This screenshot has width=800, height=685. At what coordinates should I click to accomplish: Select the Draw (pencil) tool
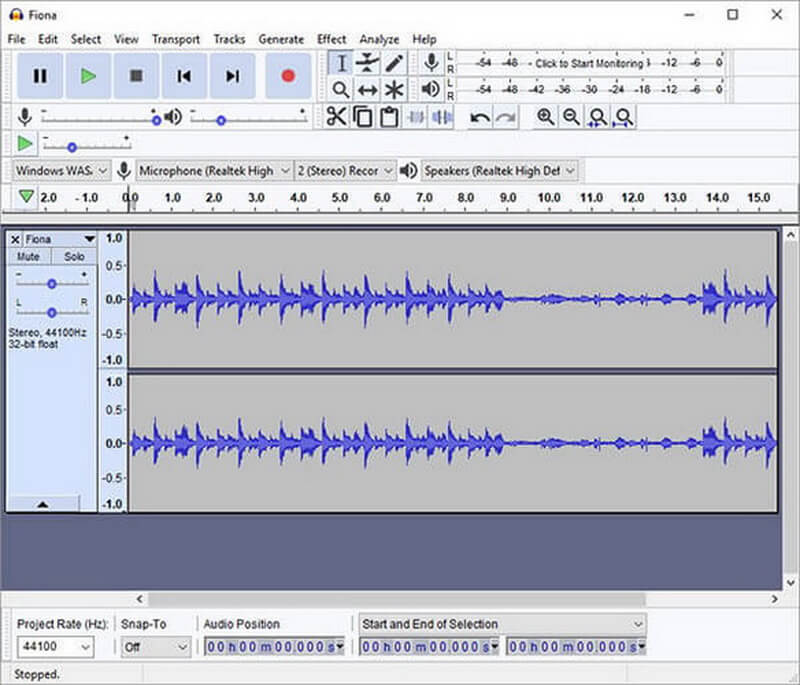point(394,63)
